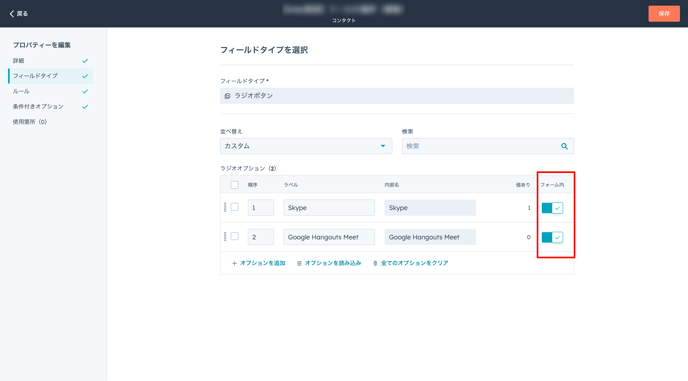Toggle the form switch for Skype
The image size is (688, 381).
coord(552,208)
